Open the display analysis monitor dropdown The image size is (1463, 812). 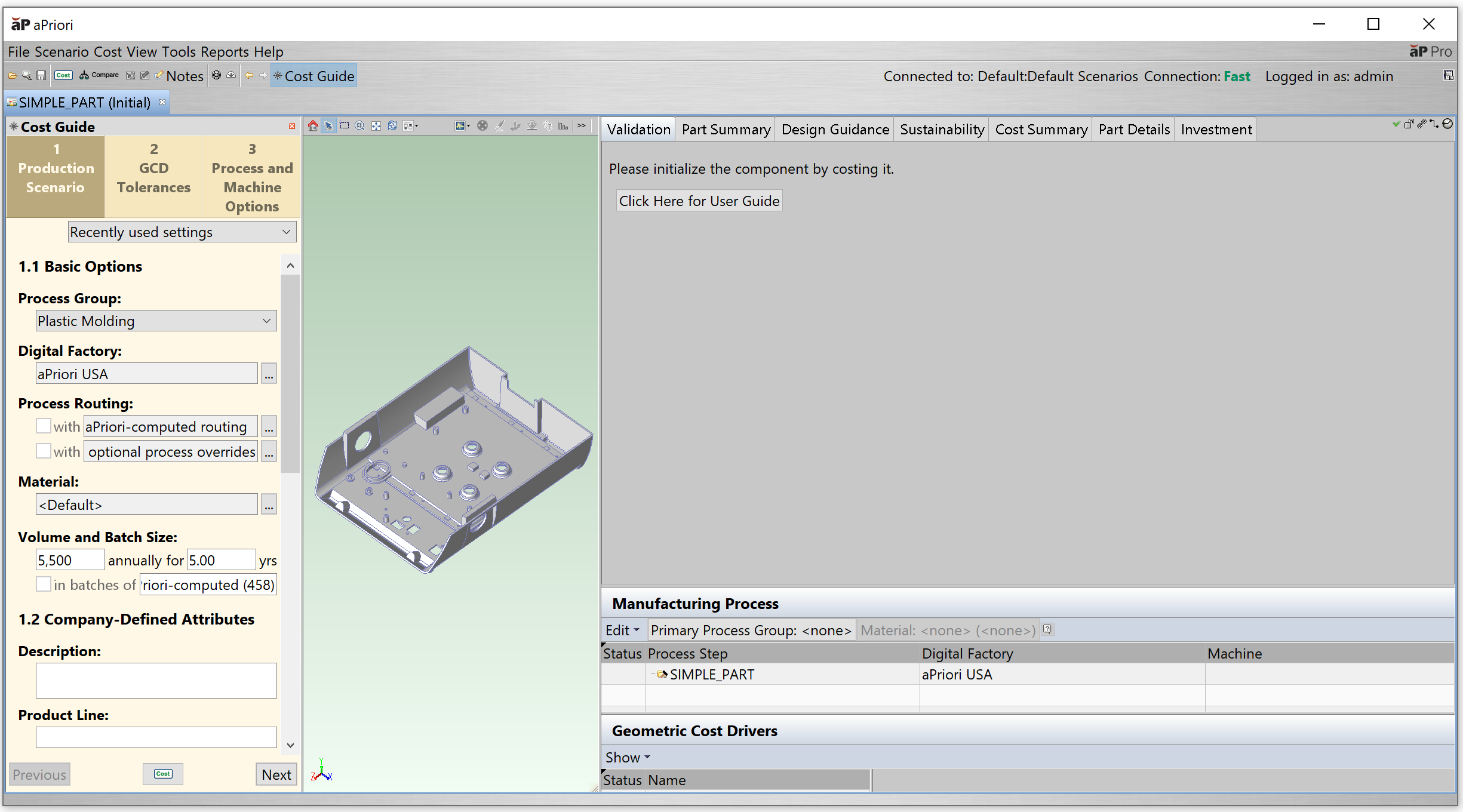click(463, 126)
